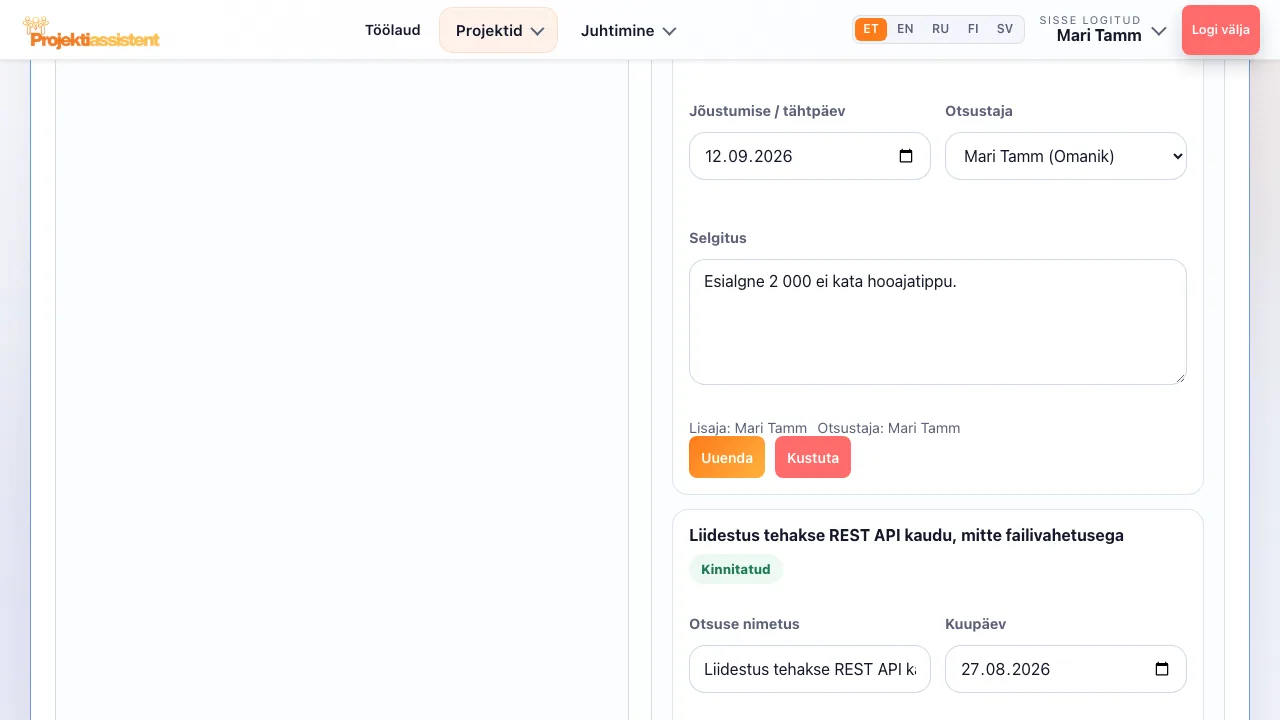Click the Uuenda button

pyautogui.click(x=727, y=457)
